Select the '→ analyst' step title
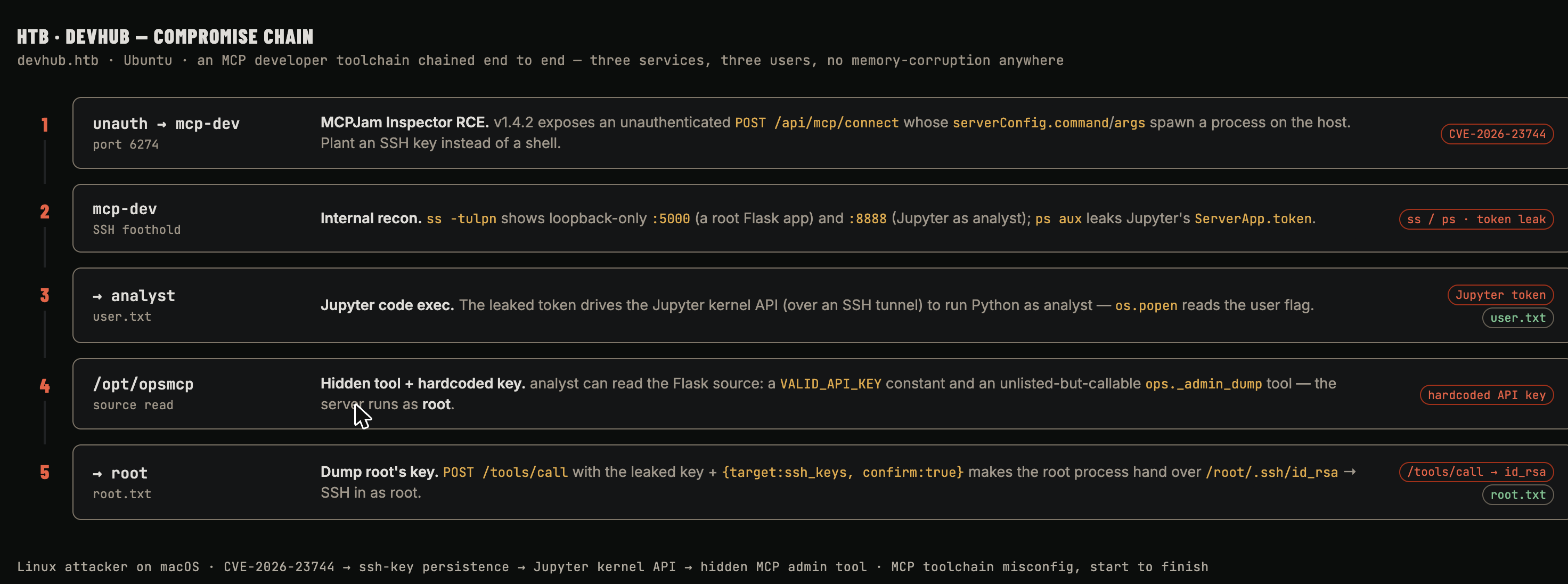Image resolution: width=1568 pixels, height=584 pixels. pos(134,296)
